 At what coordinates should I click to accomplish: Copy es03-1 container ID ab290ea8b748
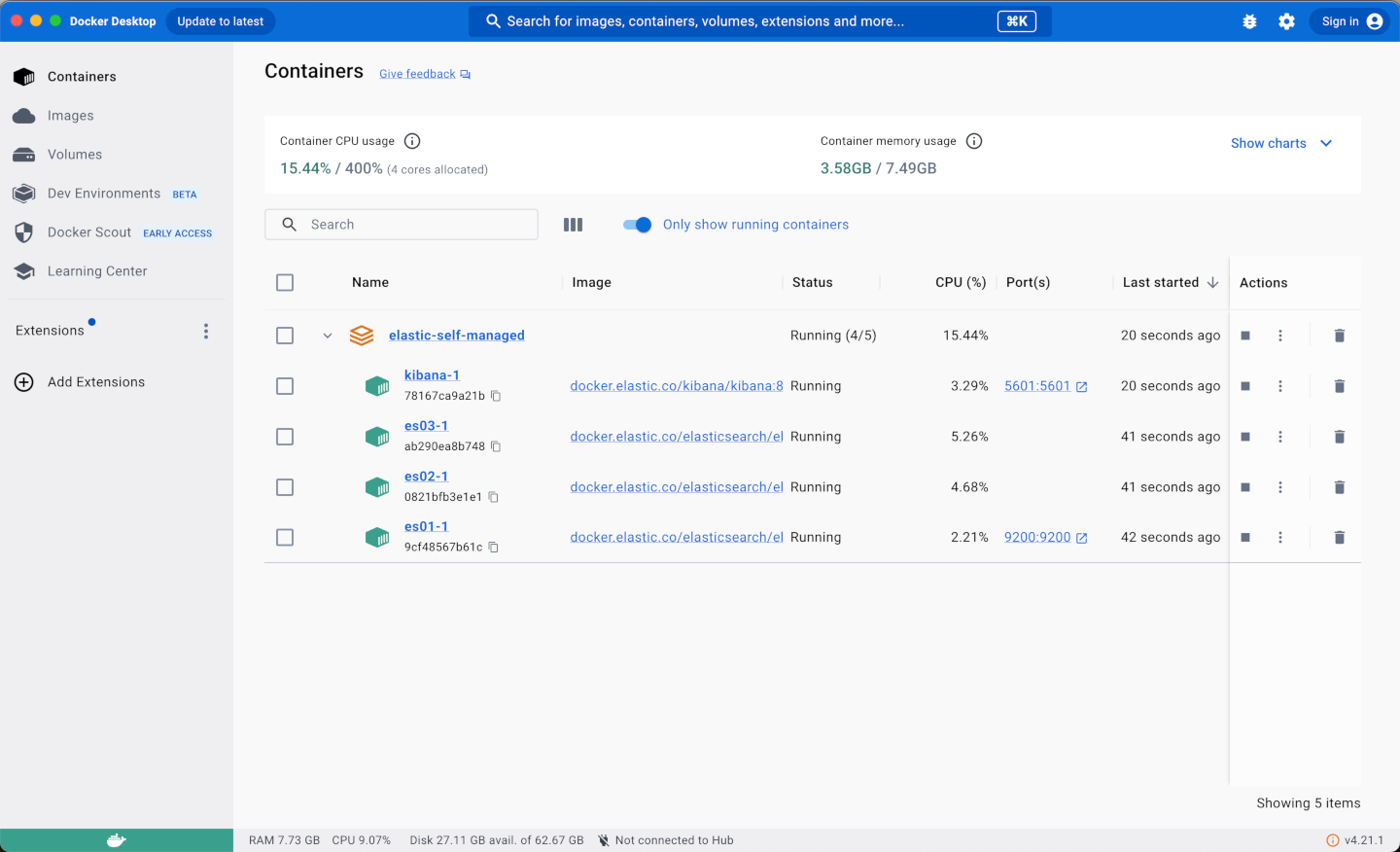(496, 446)
